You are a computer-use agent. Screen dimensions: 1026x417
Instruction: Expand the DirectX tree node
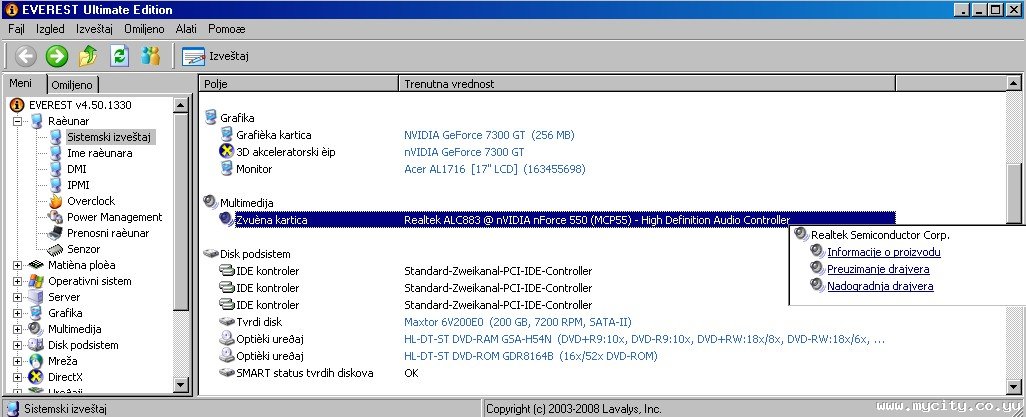(x=18, y=377)
